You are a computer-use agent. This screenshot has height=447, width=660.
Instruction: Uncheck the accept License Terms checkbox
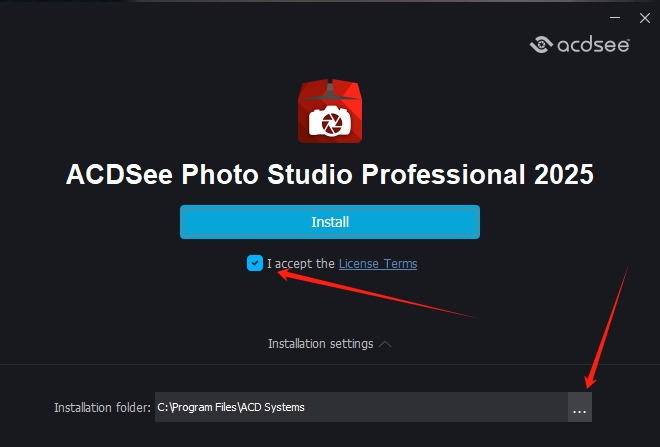[255, 263]
